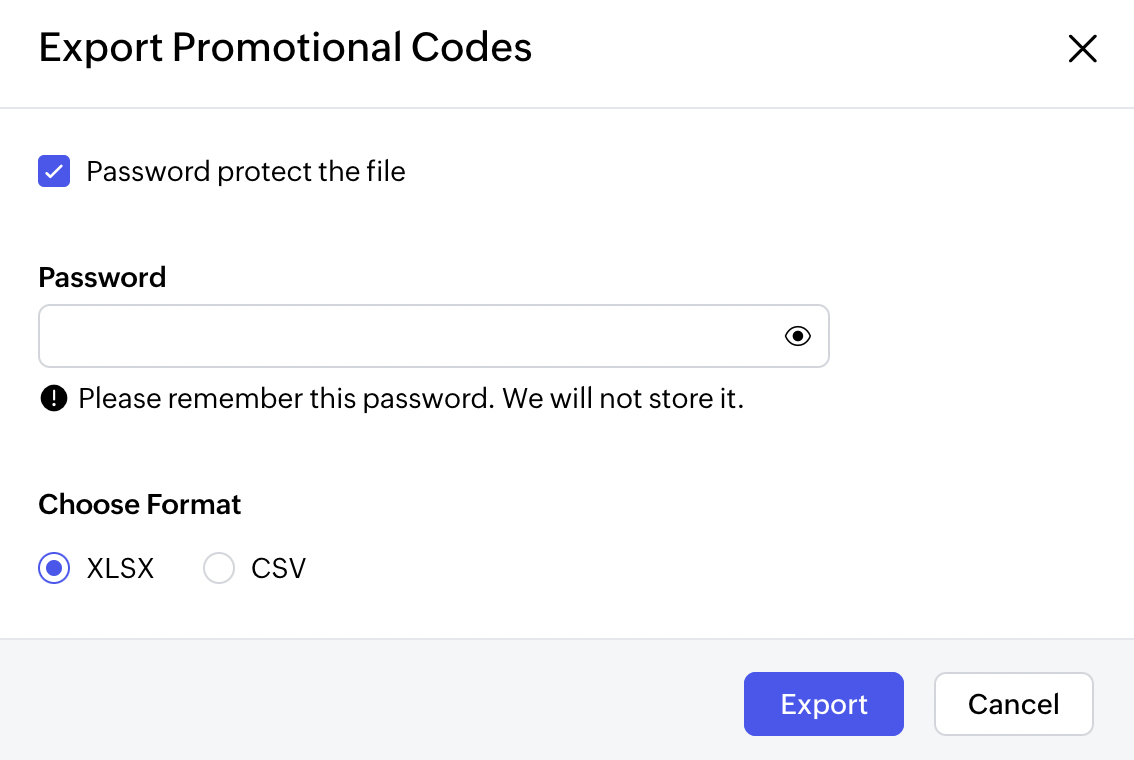Image resolution: width=1134 pixels, height=760 pixels.
Task: Click the "Please remember this password" notice
Action: [286, 399]
